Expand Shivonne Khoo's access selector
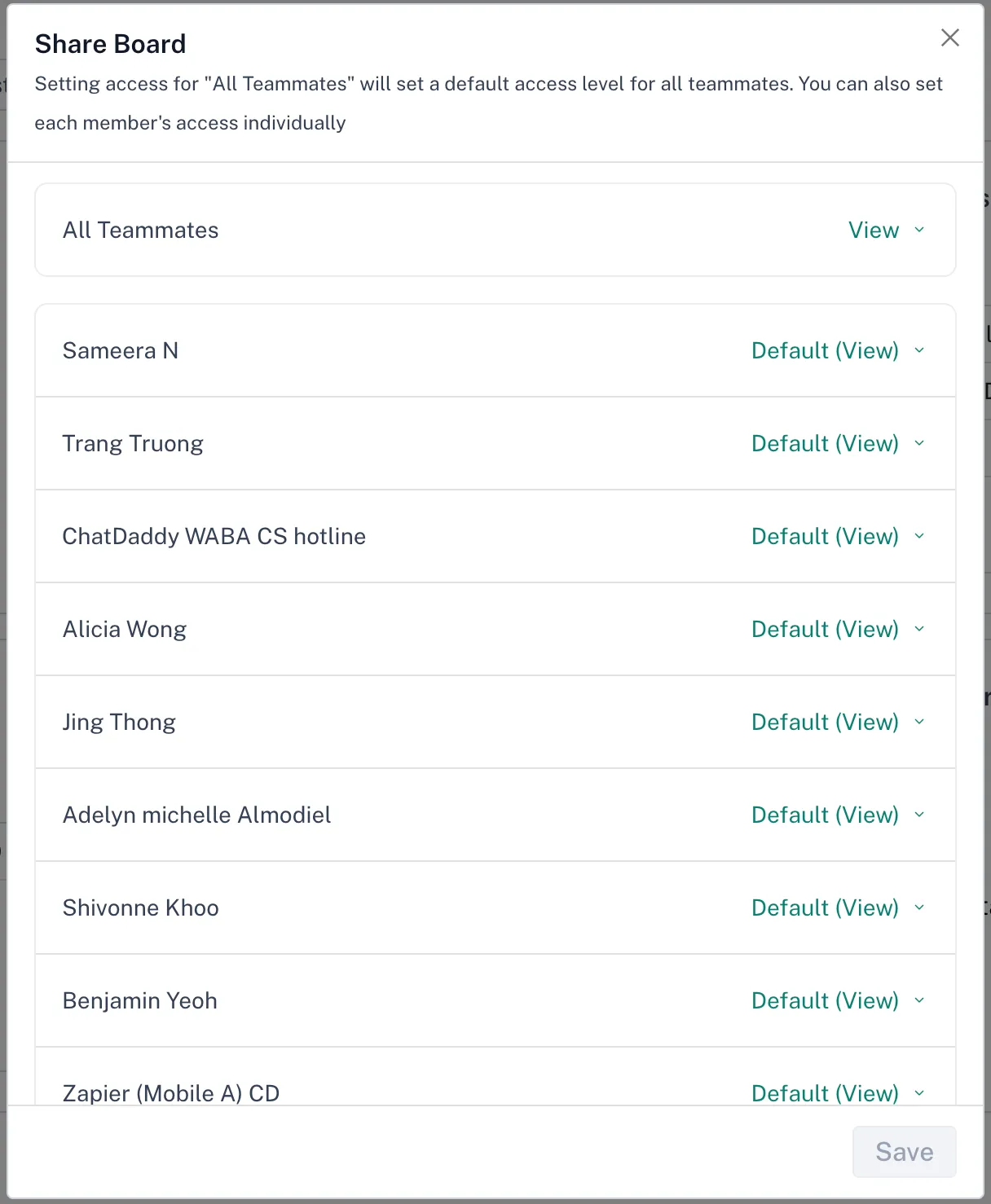Image resolution: width=991 pixels, height=1204 pixels. (837, 908)
